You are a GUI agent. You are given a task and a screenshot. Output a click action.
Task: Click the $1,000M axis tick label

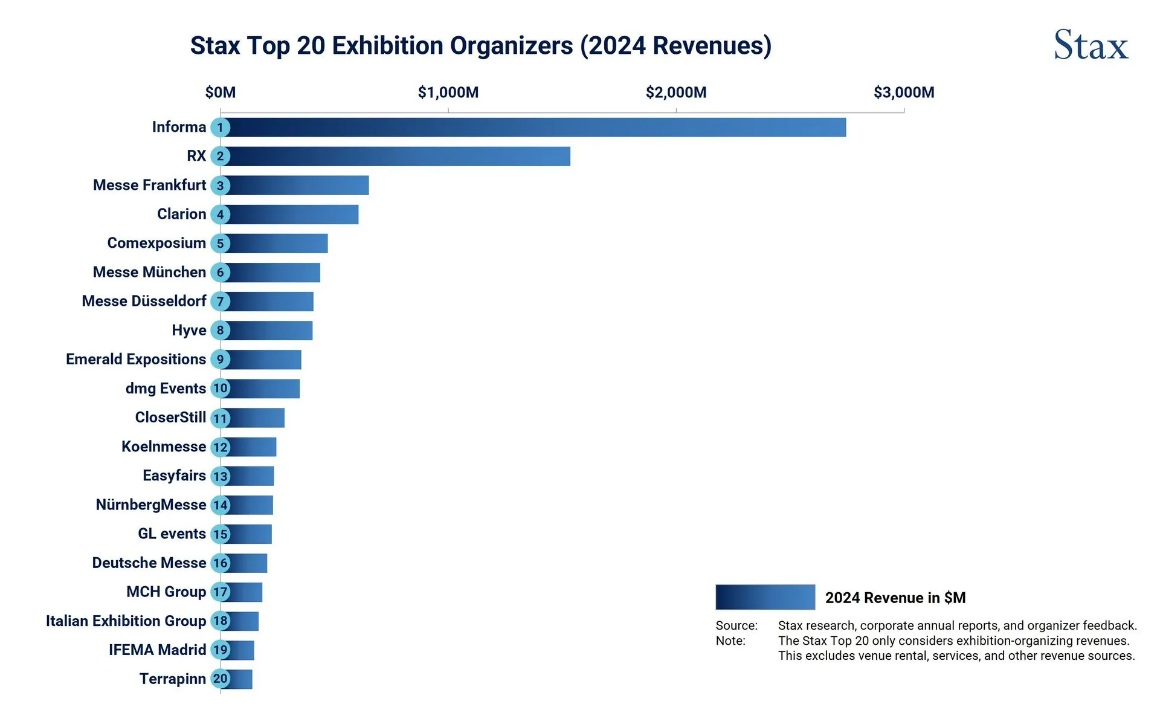[x=448, y=93]
